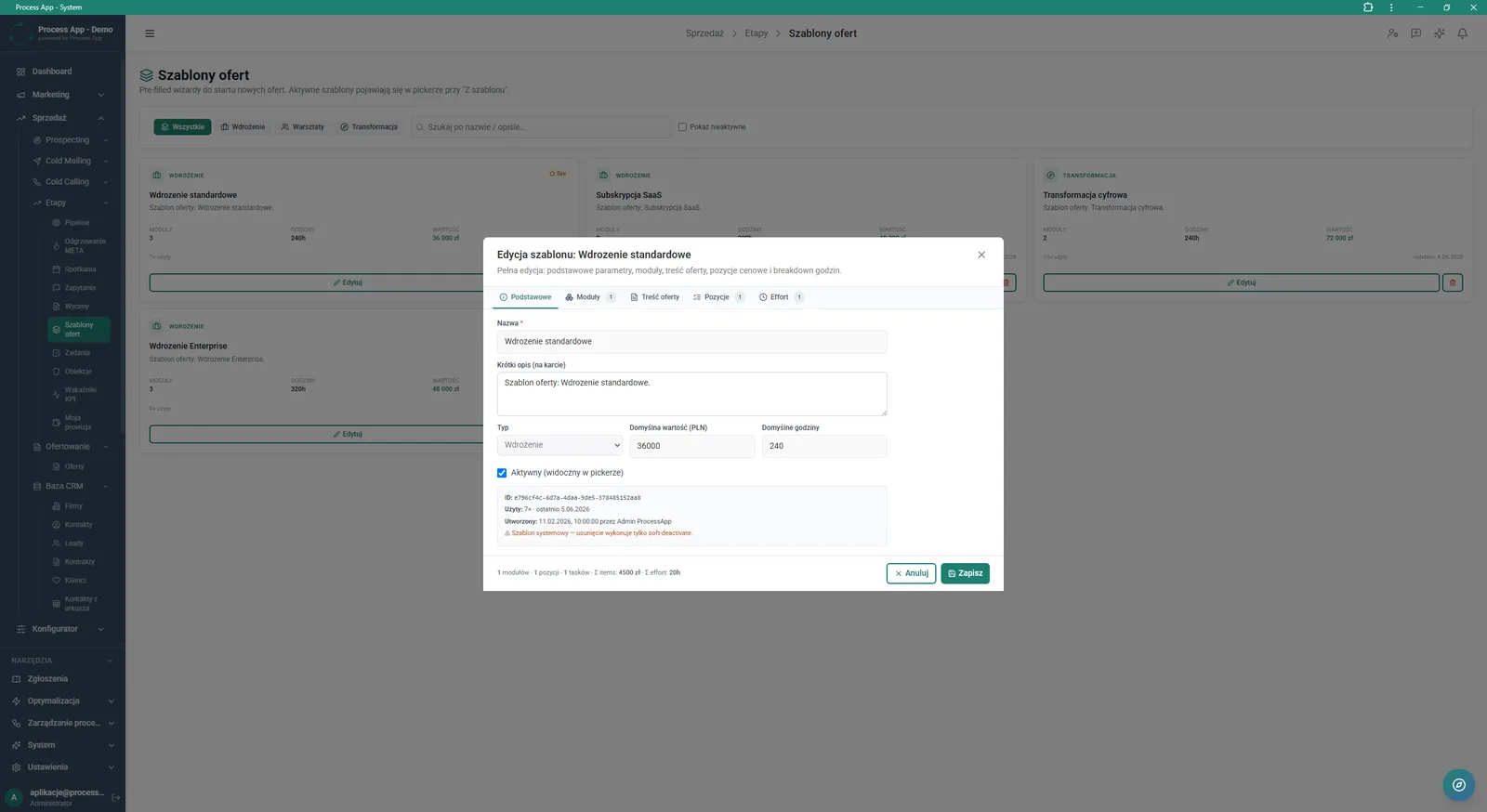Open the Moduły tab in the dialog
This screenshot has width=1487, height=812.
[589, 297]
